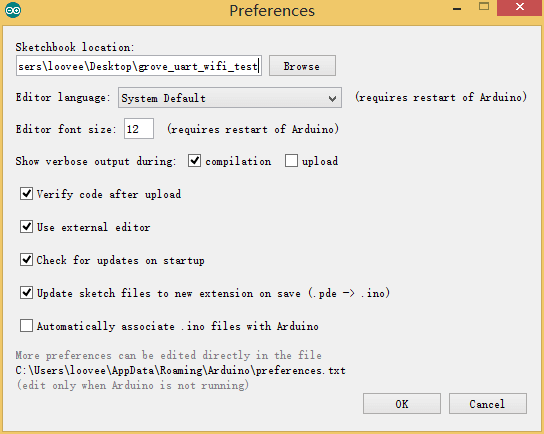Click into the Sketchbook location path field
Image resolution: width=544 pixels, height=434 pixels.
(x=138, y=66)
